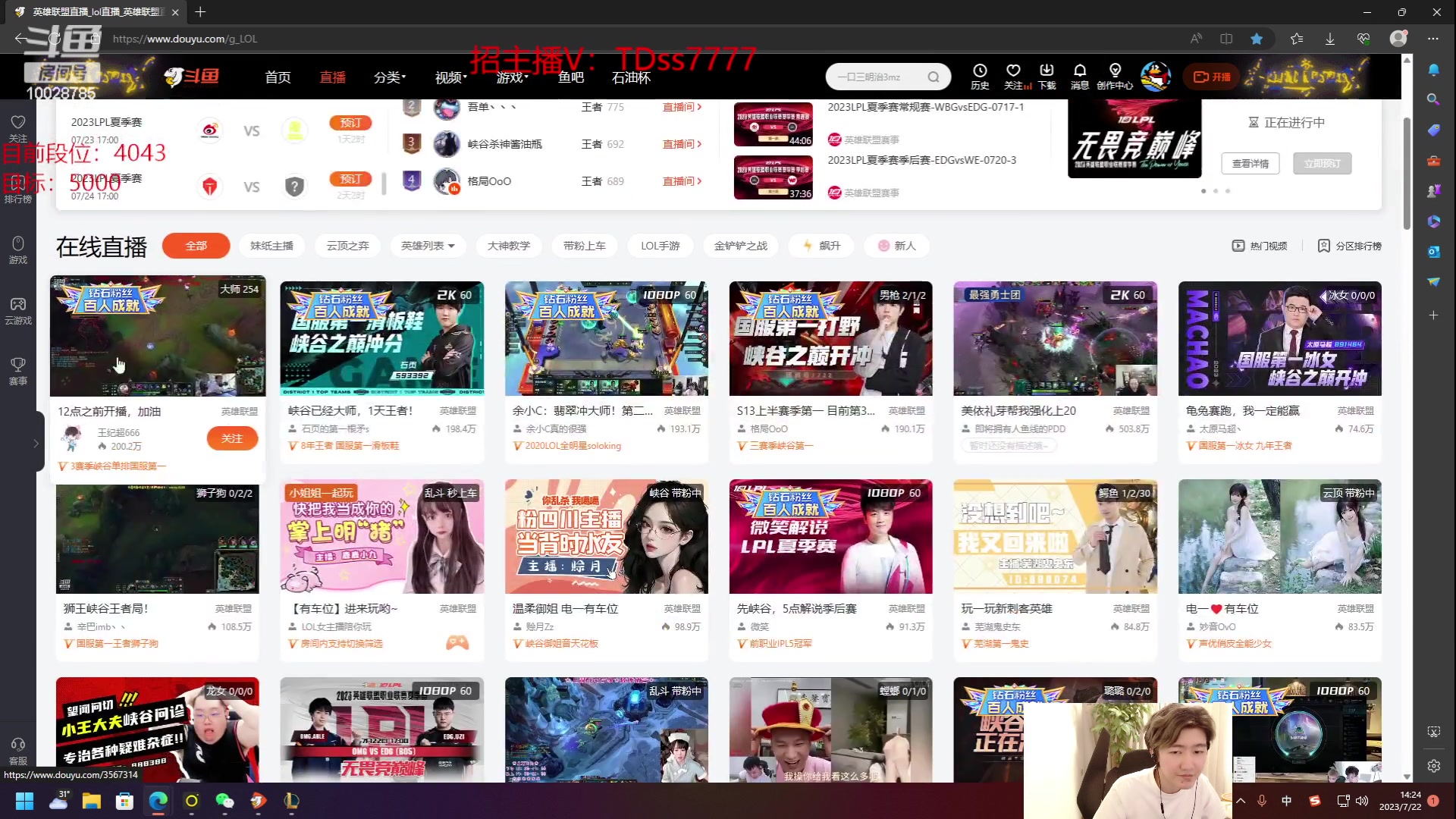
Task: Open the 英雄列表 dropdown filter
Action: (x=428, y=246)
